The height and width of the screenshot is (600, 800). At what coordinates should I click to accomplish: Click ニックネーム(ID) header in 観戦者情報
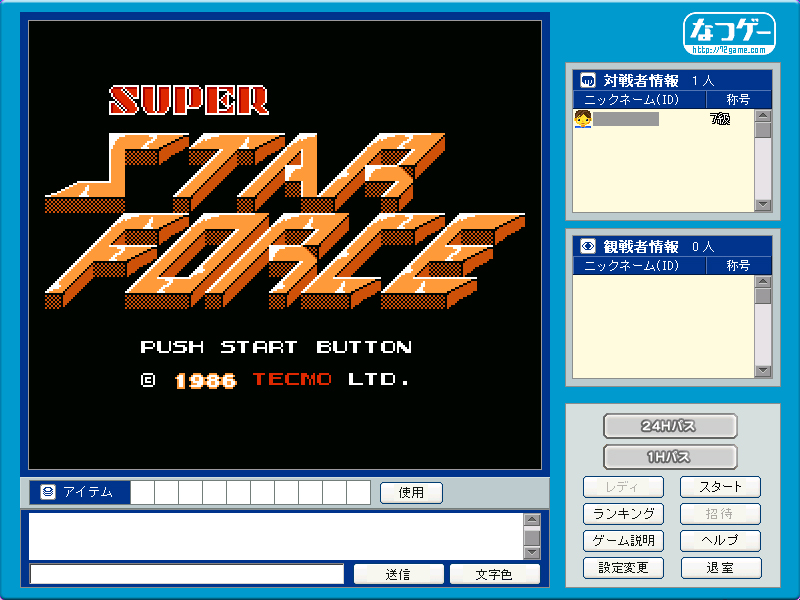[640, 266]
